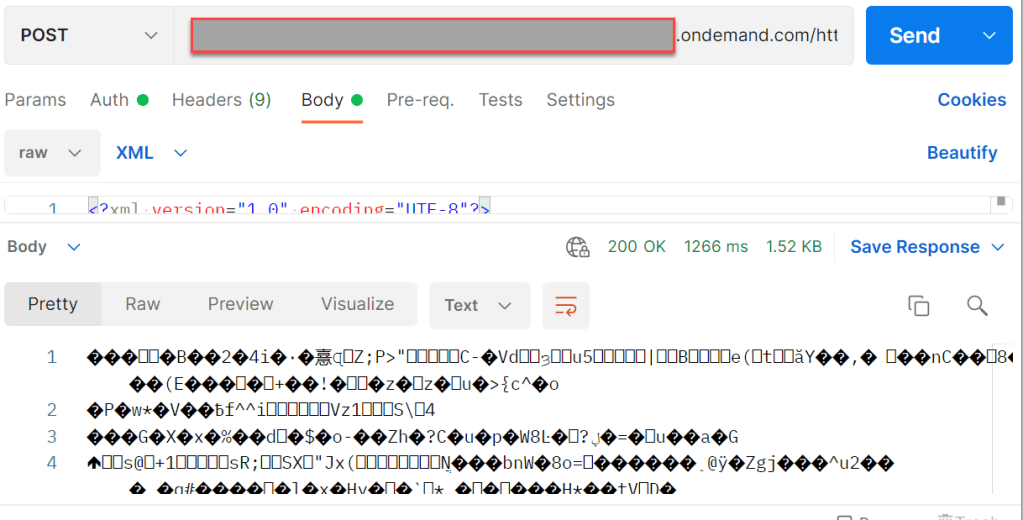Click the Send button
The height and width of the screenshot is (520, 1023).
coord(914,35)
